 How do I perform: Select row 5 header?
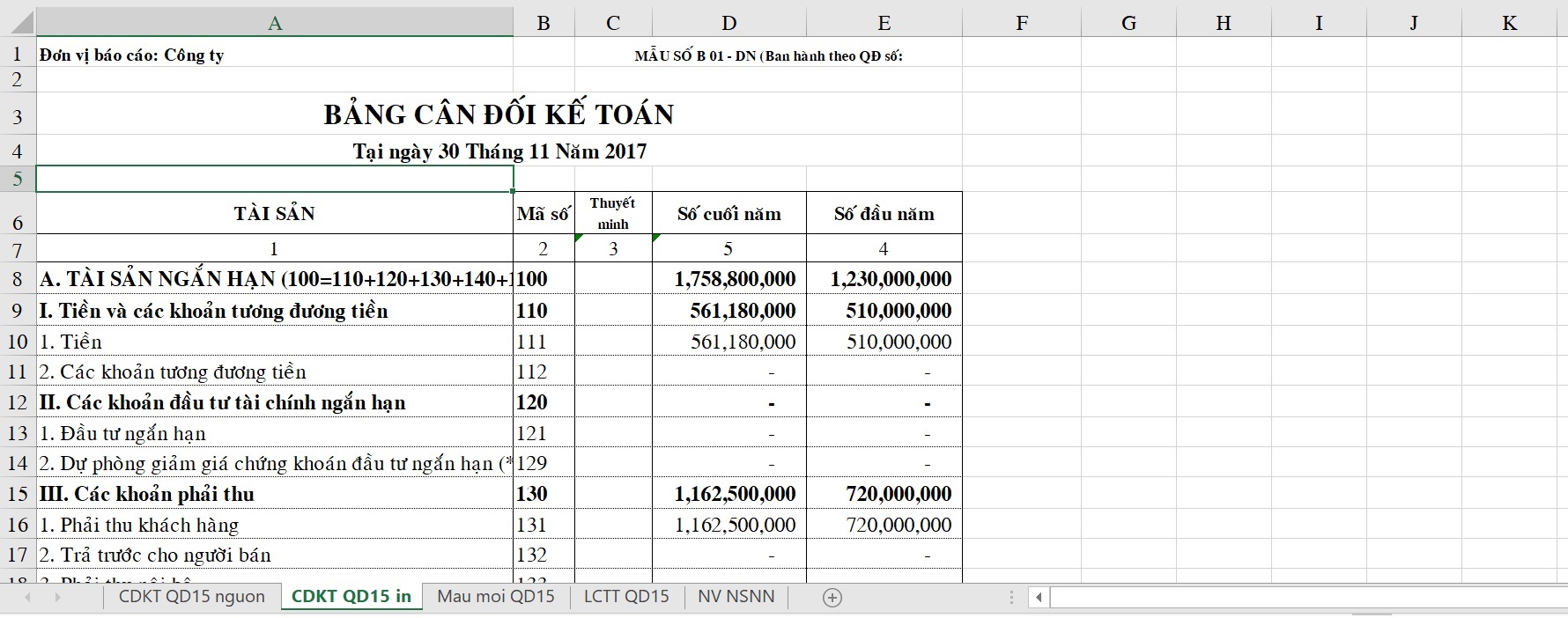(x=18, y=179)
